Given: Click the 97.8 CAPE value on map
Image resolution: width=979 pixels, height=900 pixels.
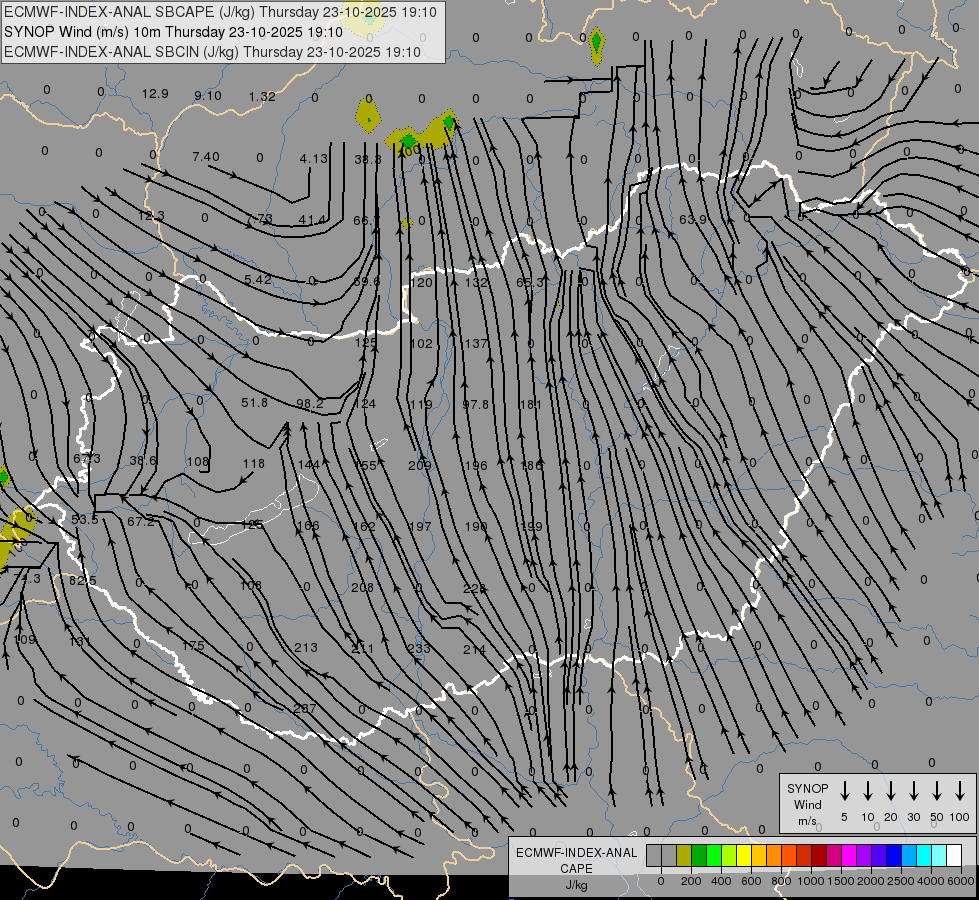Looking at the screenshot, I should (x=475, y=405).
